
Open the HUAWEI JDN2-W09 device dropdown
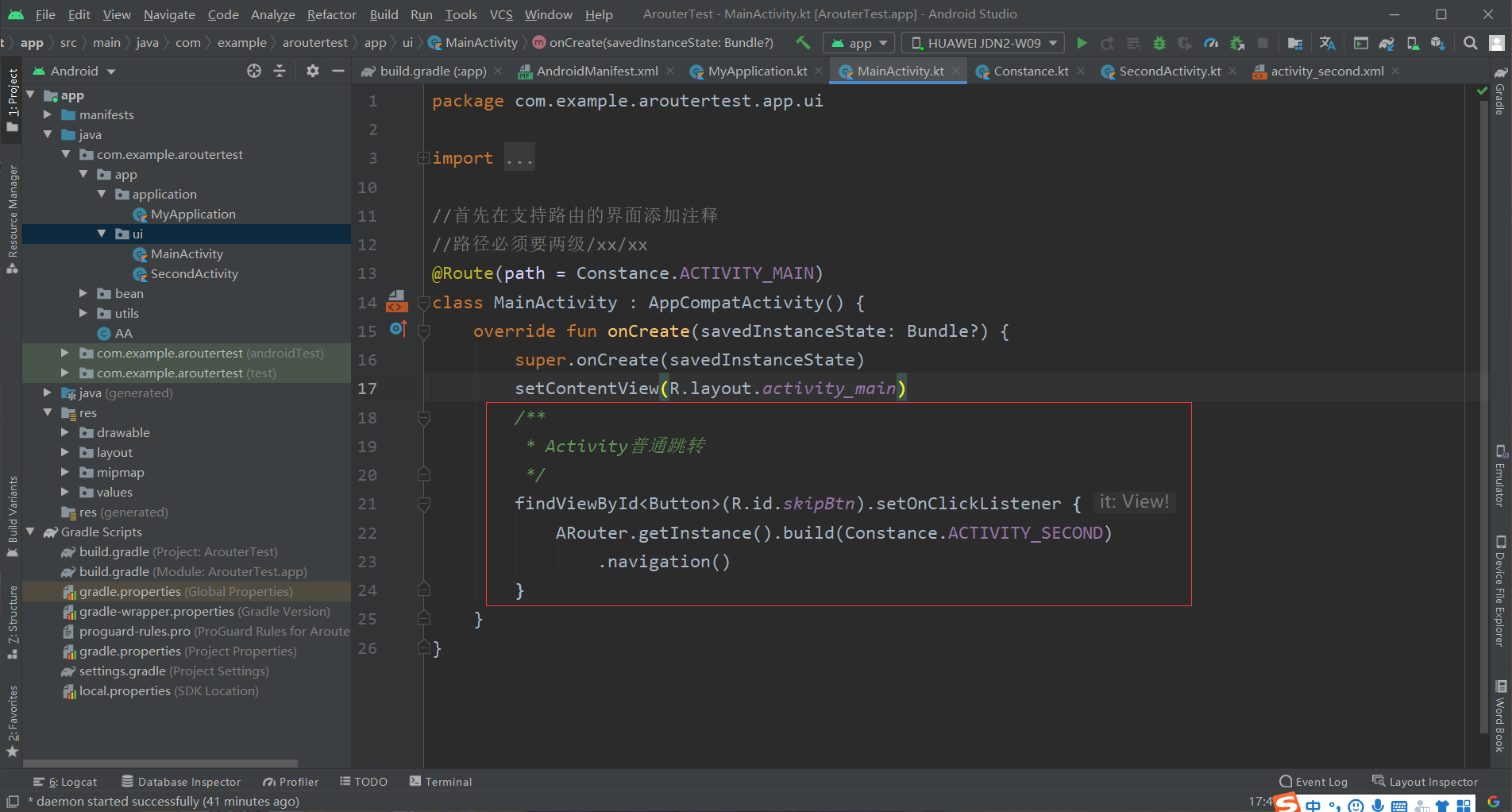[984, 43]
